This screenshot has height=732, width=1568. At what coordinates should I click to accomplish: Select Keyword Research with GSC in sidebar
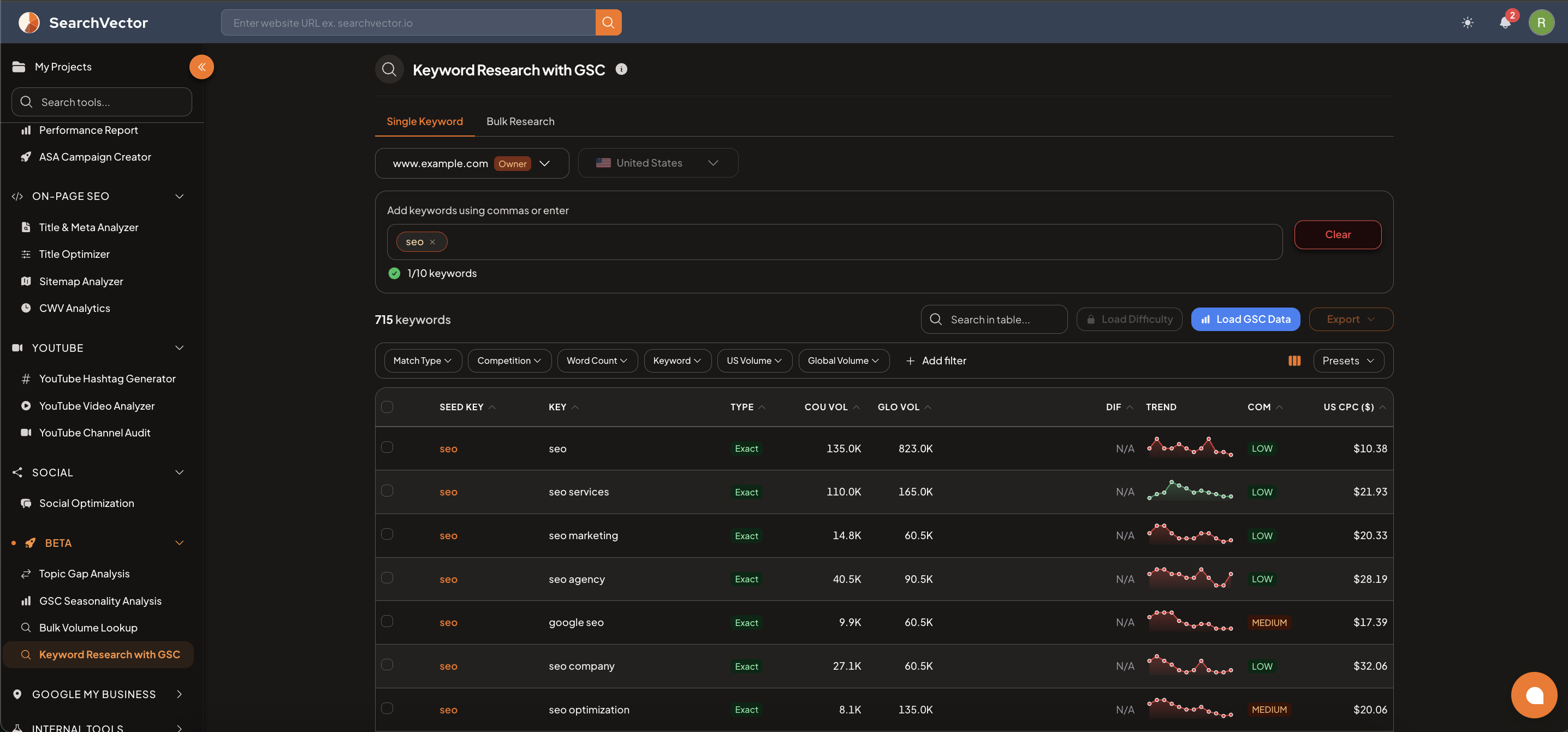pyautogui.click(x=99, y=654)
